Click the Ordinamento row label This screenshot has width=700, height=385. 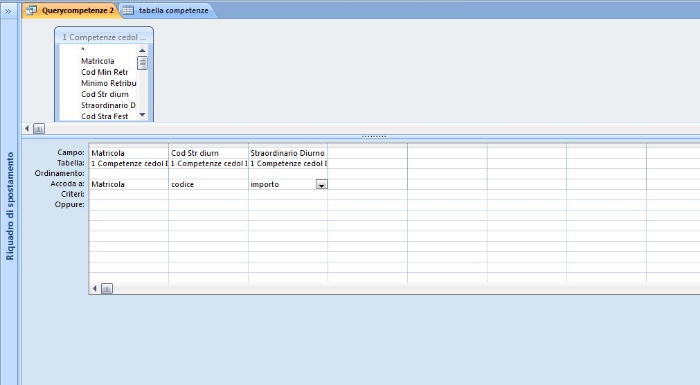pyautogui.click(x=59, y=173)
